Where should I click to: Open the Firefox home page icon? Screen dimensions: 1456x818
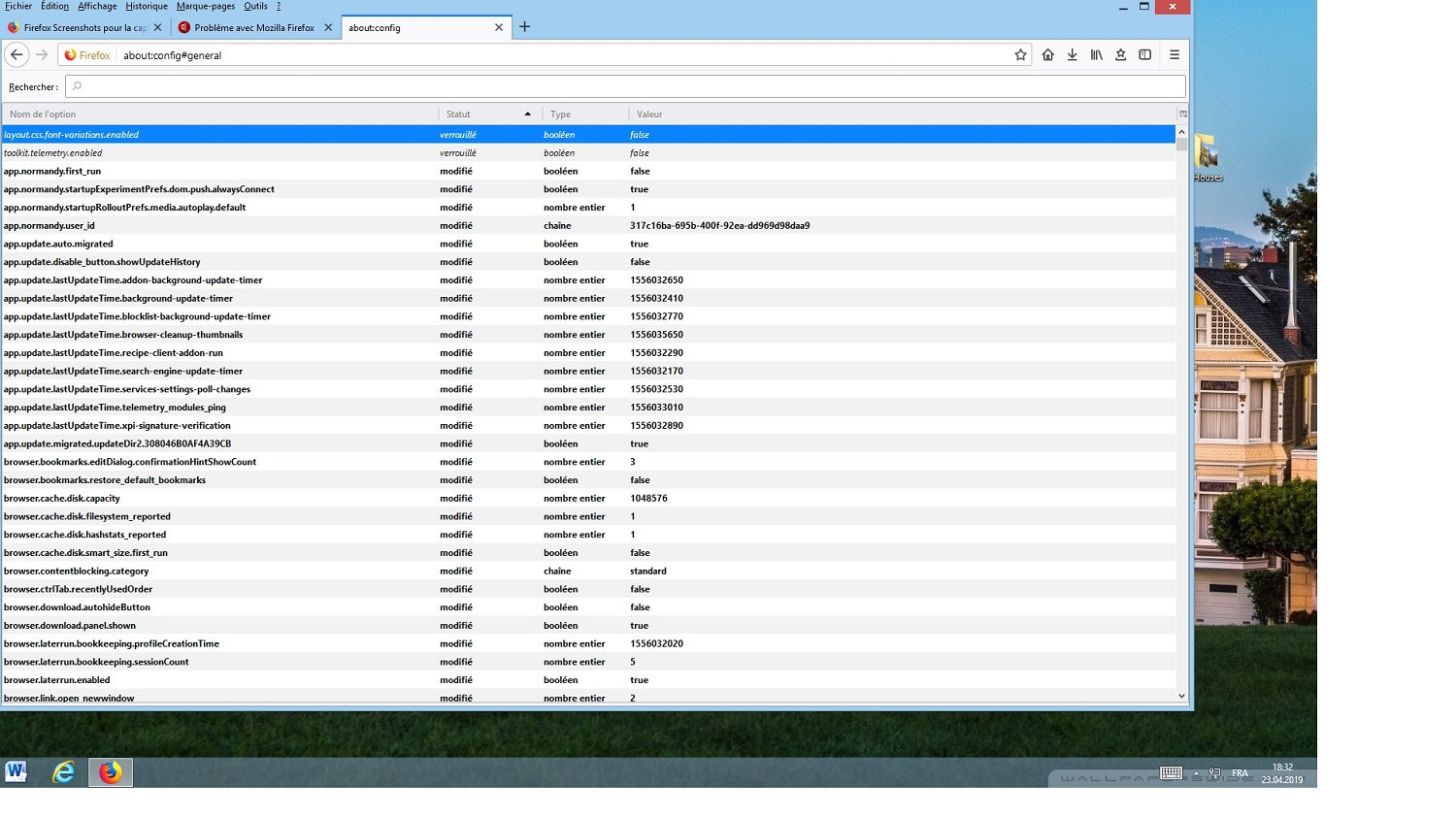(1047, 55)
